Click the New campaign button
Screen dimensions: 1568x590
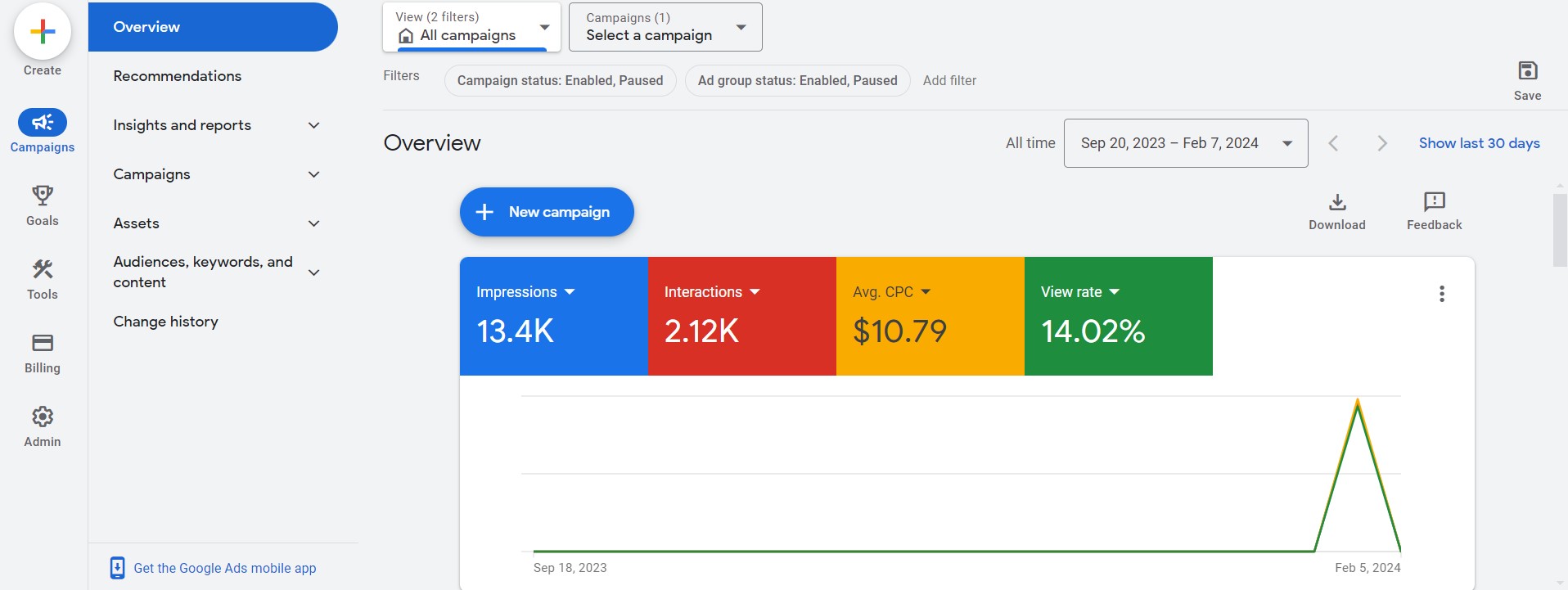[547, 212]
